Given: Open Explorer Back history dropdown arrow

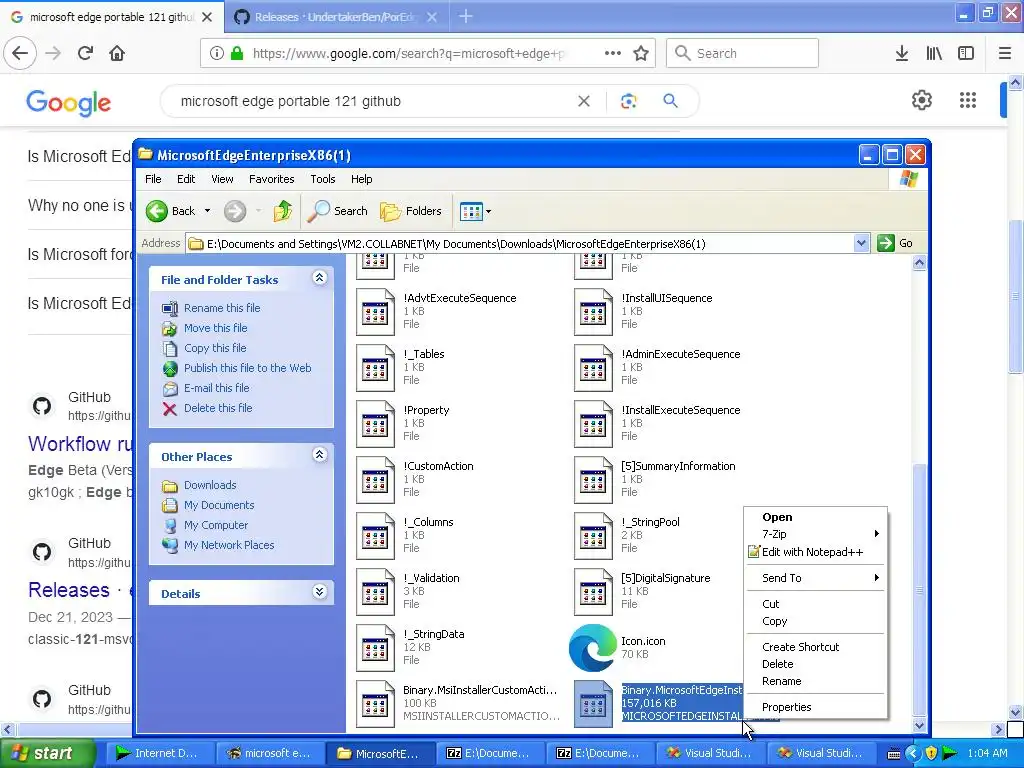Looking at the screenshot, I should click(208, 211).
